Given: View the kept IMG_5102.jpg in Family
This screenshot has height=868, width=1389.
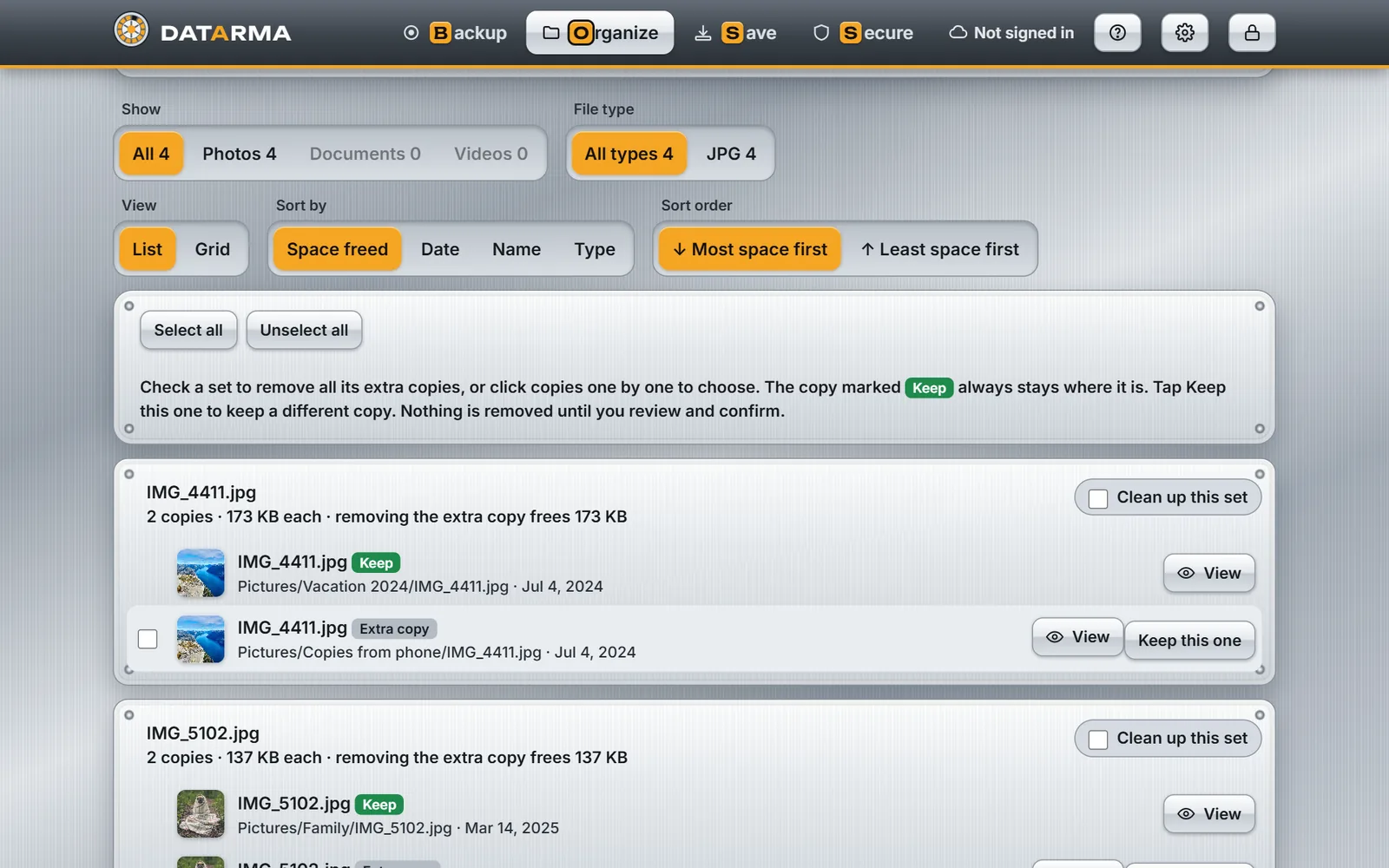Looking at the screenshot, I should (1209, 814).
